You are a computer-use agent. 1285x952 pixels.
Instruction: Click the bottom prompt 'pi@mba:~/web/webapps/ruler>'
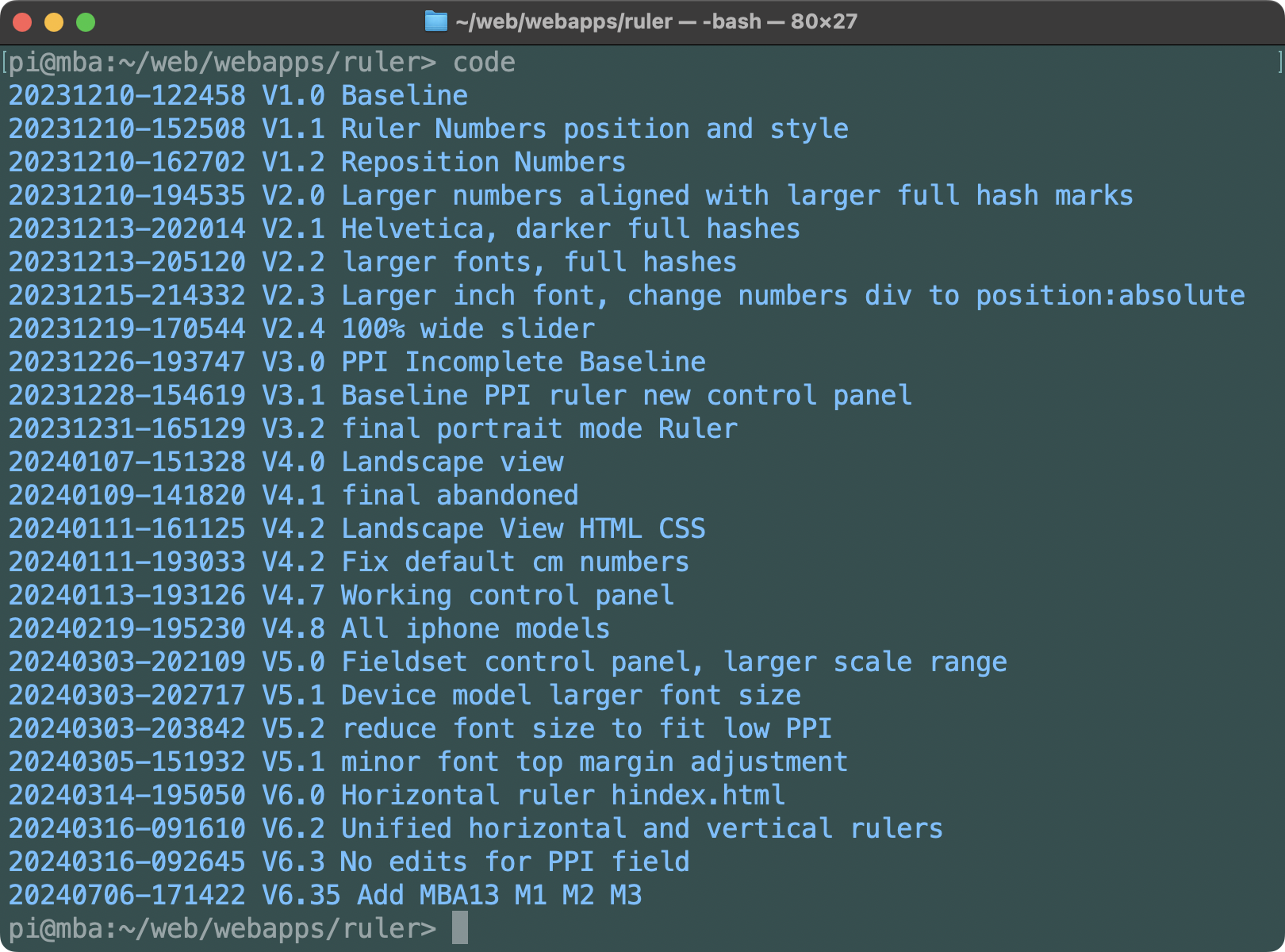click(222, 928)
